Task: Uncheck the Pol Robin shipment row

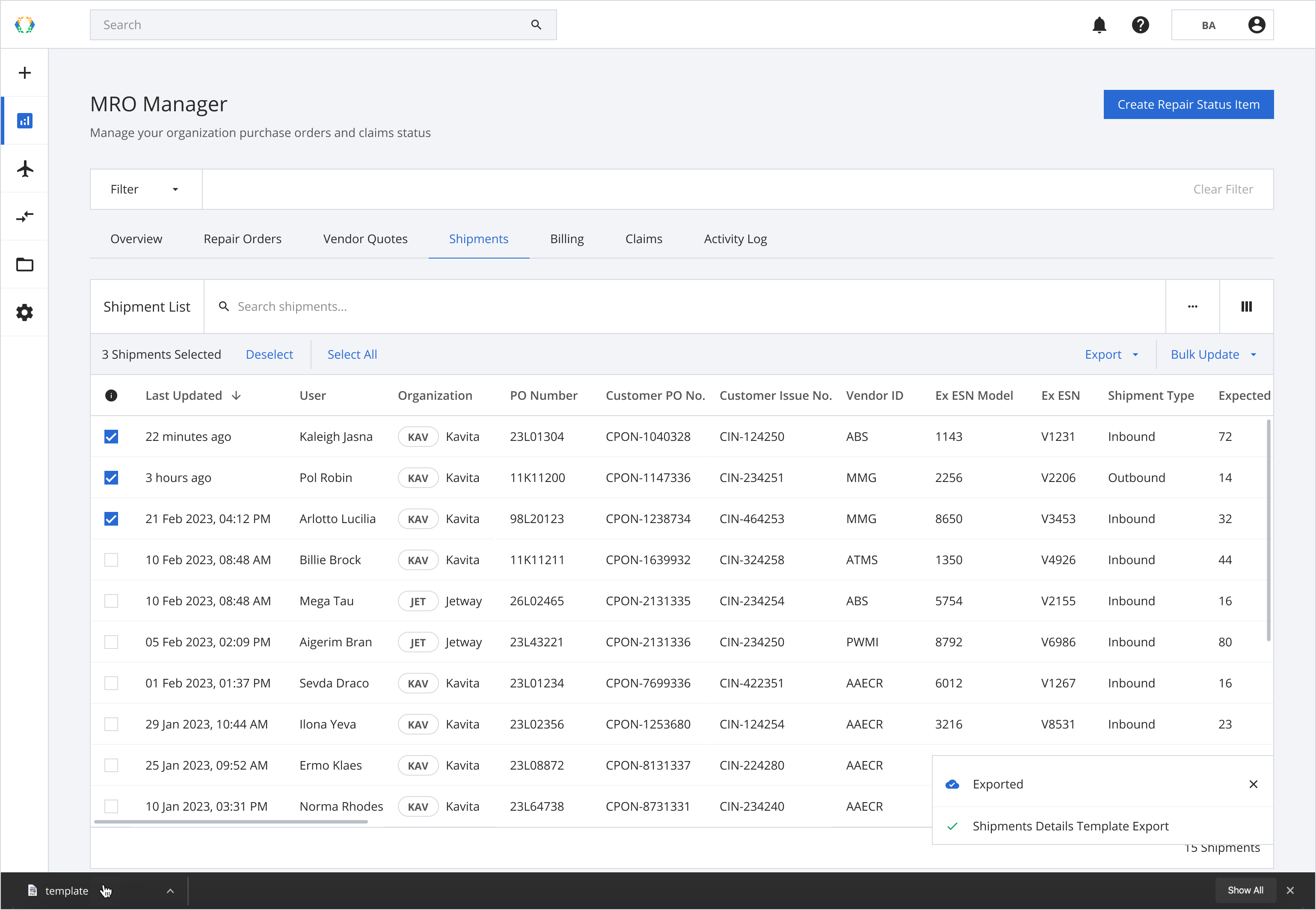Action: 111,478
